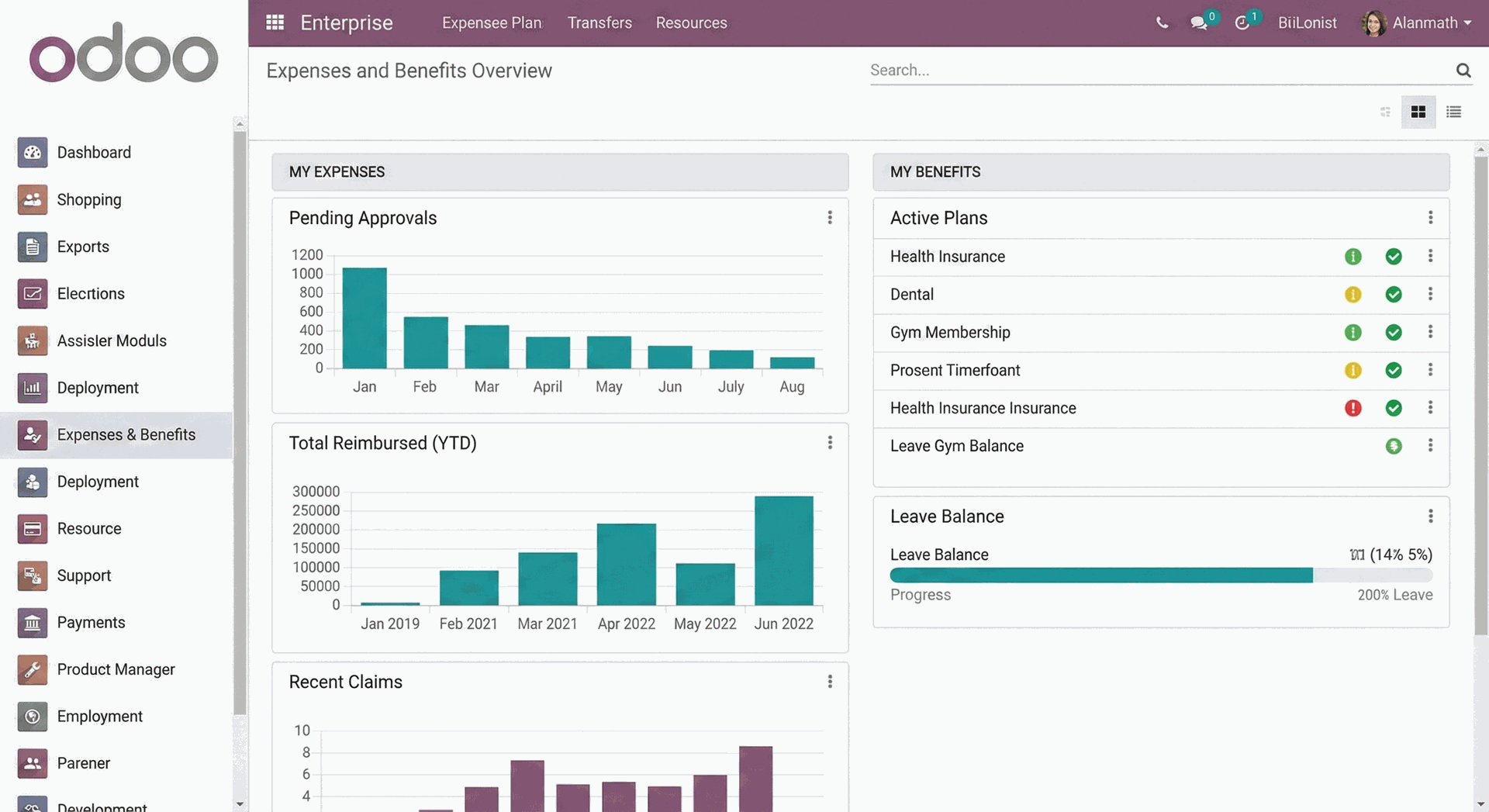Open Alanmath user dropdown menu
The width and height of the screenshot is (1489, 812).
1416,22
